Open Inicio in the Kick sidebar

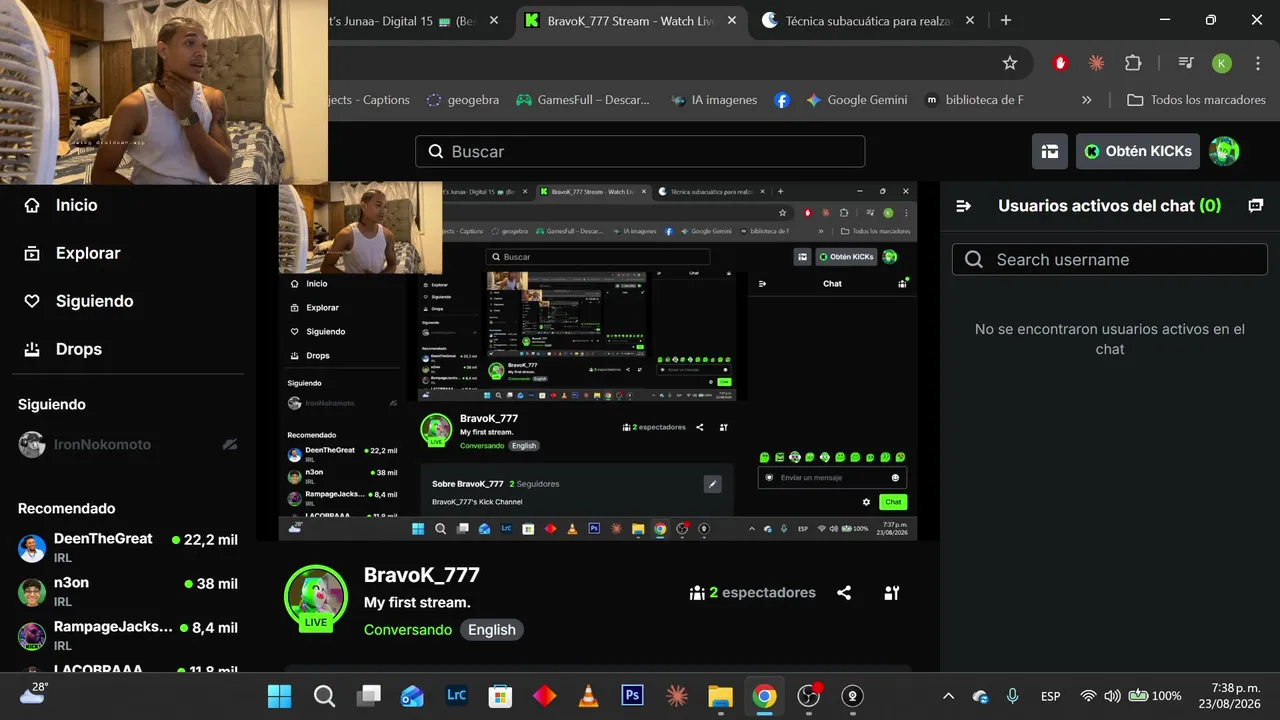pos(61,205)
